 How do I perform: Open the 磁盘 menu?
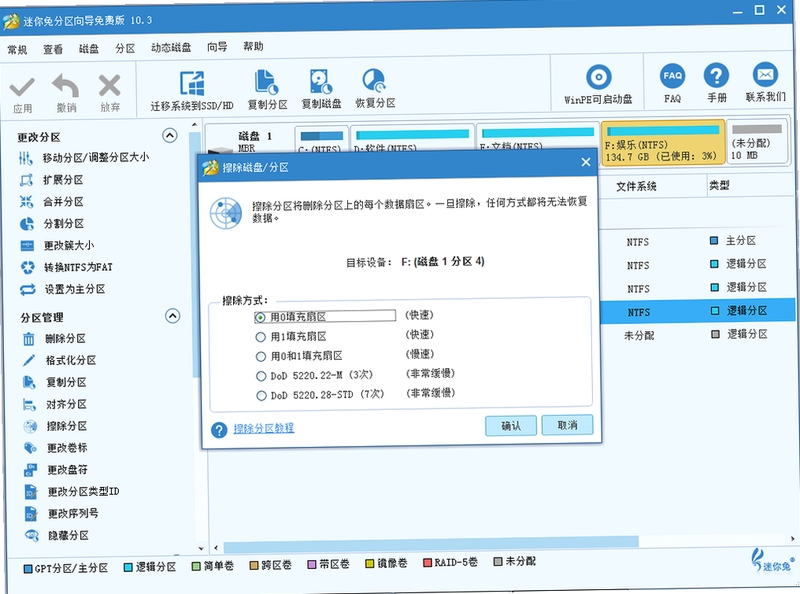(x=89, y=48)
